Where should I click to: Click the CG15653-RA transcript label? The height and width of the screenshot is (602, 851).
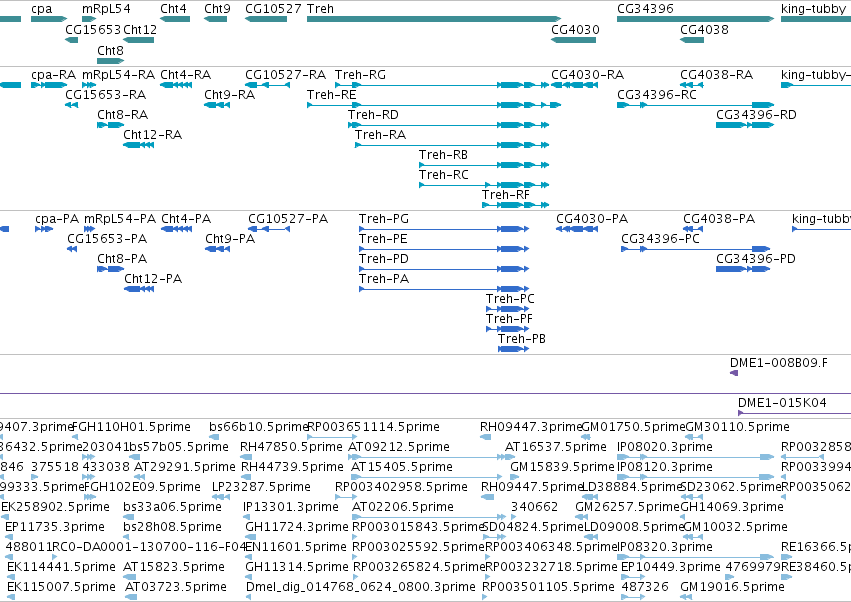106,94
